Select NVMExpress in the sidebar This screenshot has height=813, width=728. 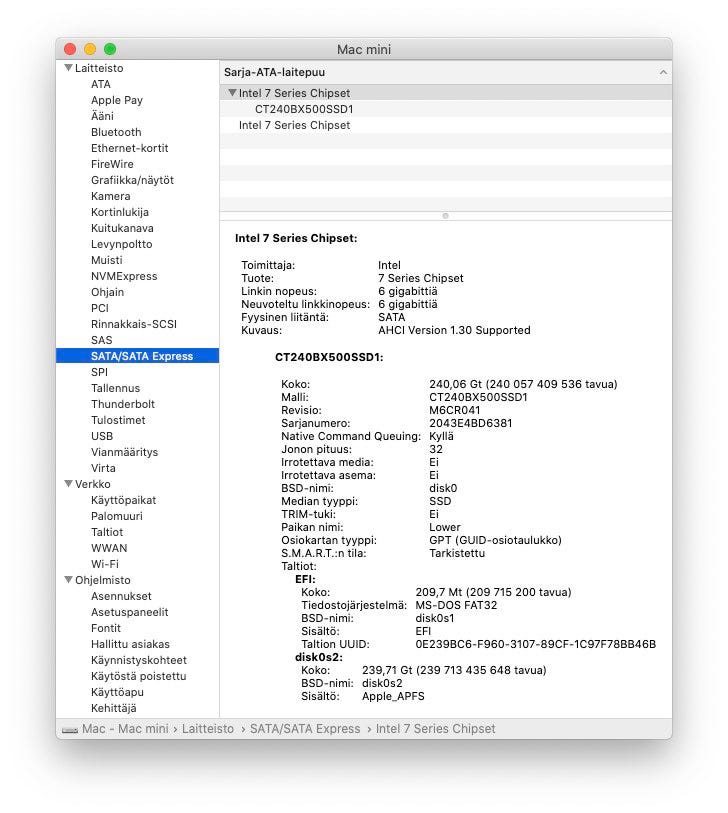coord(124,276)
